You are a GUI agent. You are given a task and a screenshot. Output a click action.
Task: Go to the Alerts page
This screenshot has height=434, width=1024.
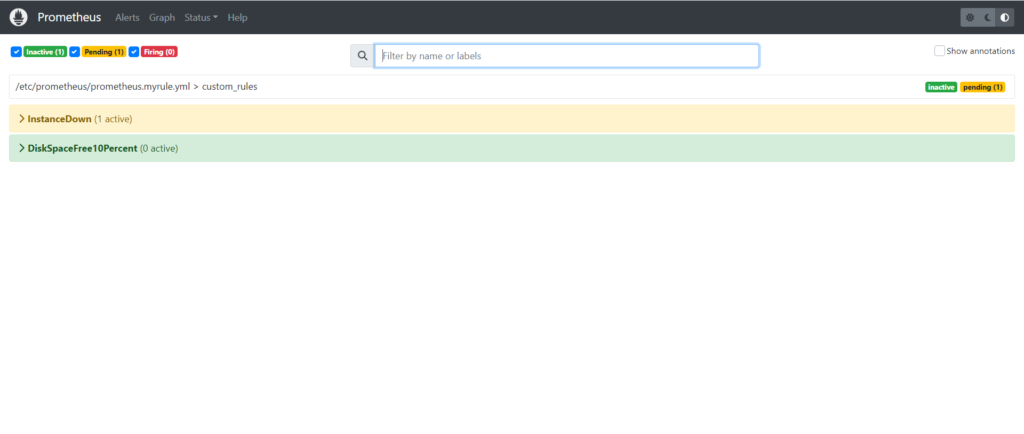click(127, 18)
